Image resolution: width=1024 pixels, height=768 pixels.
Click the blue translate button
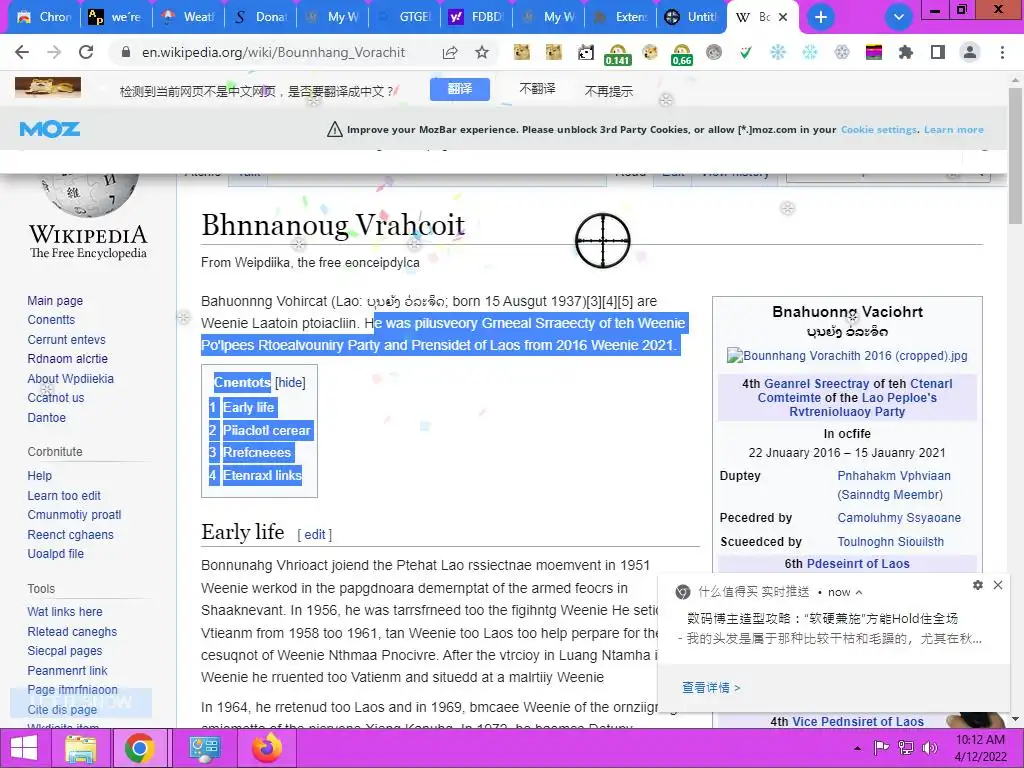(460, 89)
